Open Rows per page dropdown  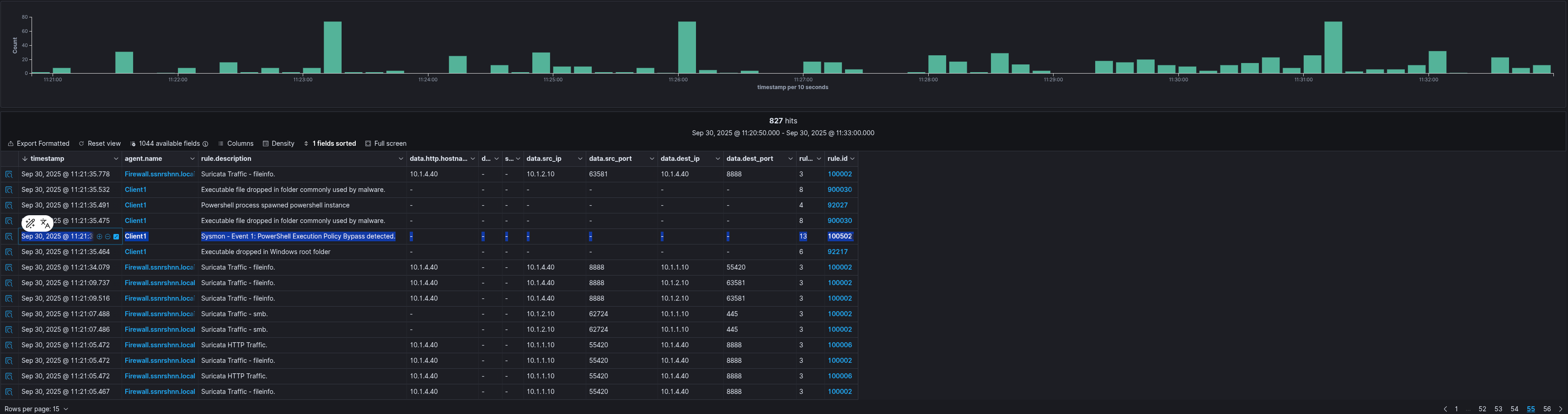click(36, 409)
